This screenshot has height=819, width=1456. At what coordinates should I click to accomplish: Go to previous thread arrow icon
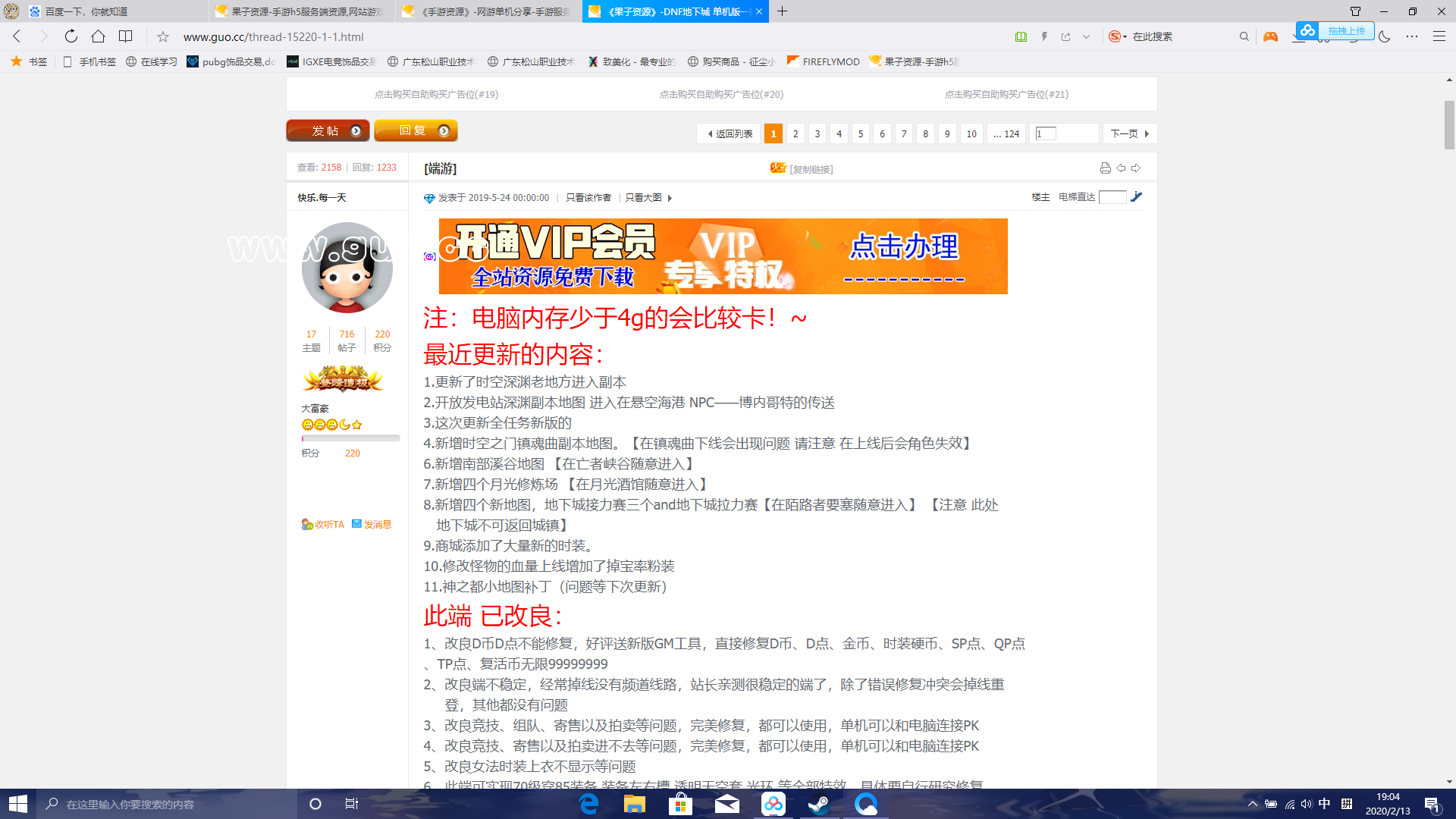coord(1121,168)
